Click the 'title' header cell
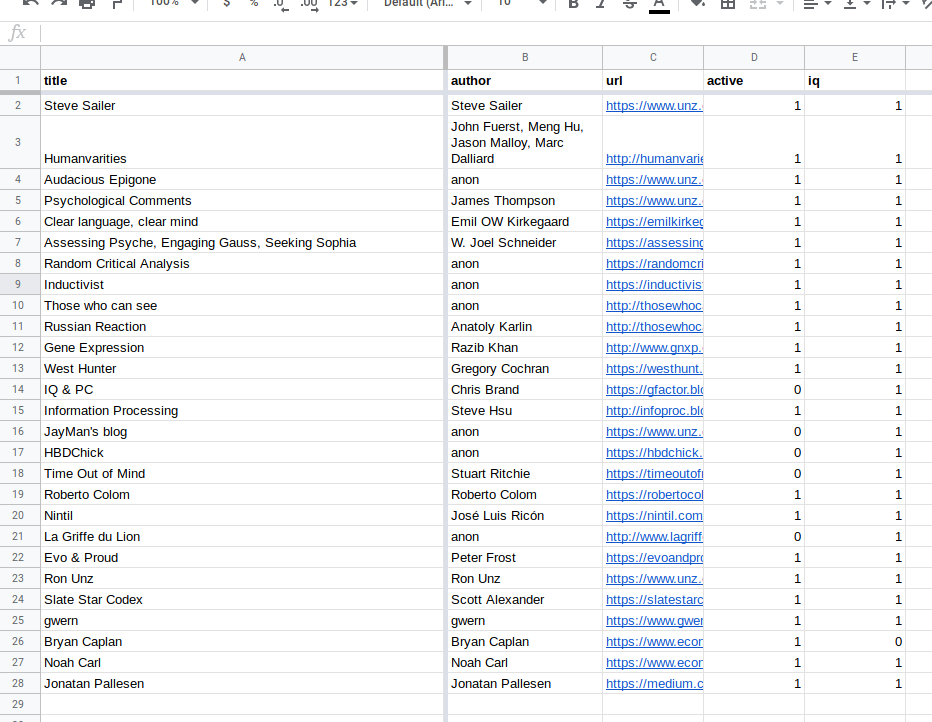932x722 pixels. pyautogui.click(x=242, y=80)
